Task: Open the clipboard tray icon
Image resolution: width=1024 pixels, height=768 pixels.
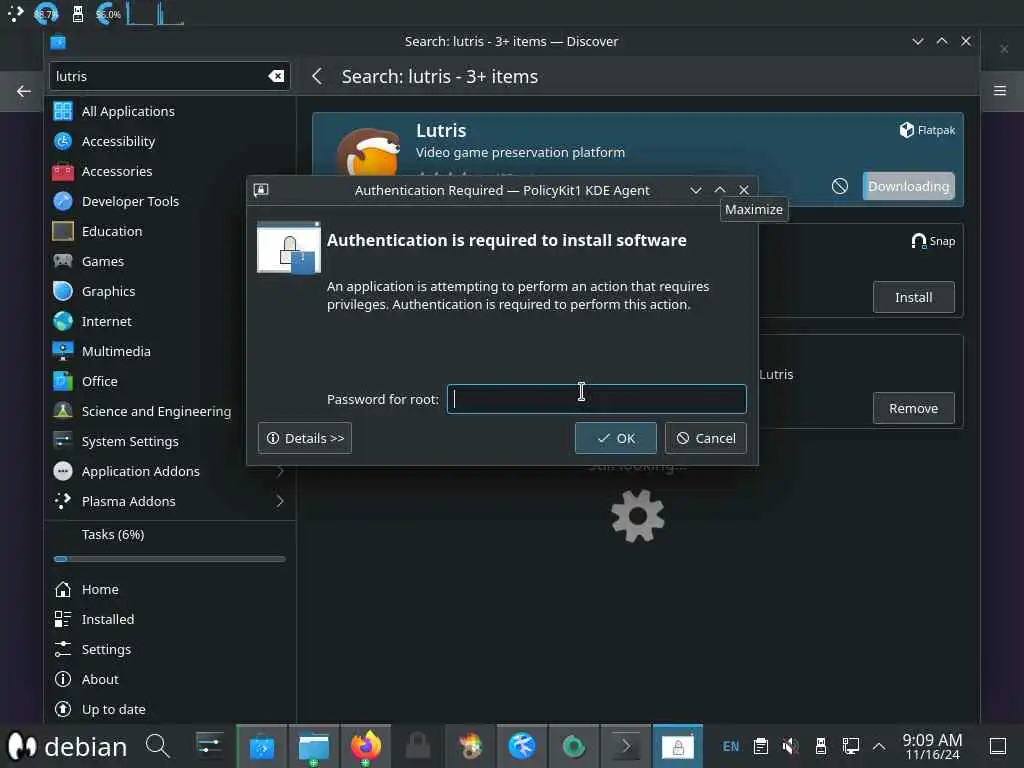Action: tap(761, 746)
